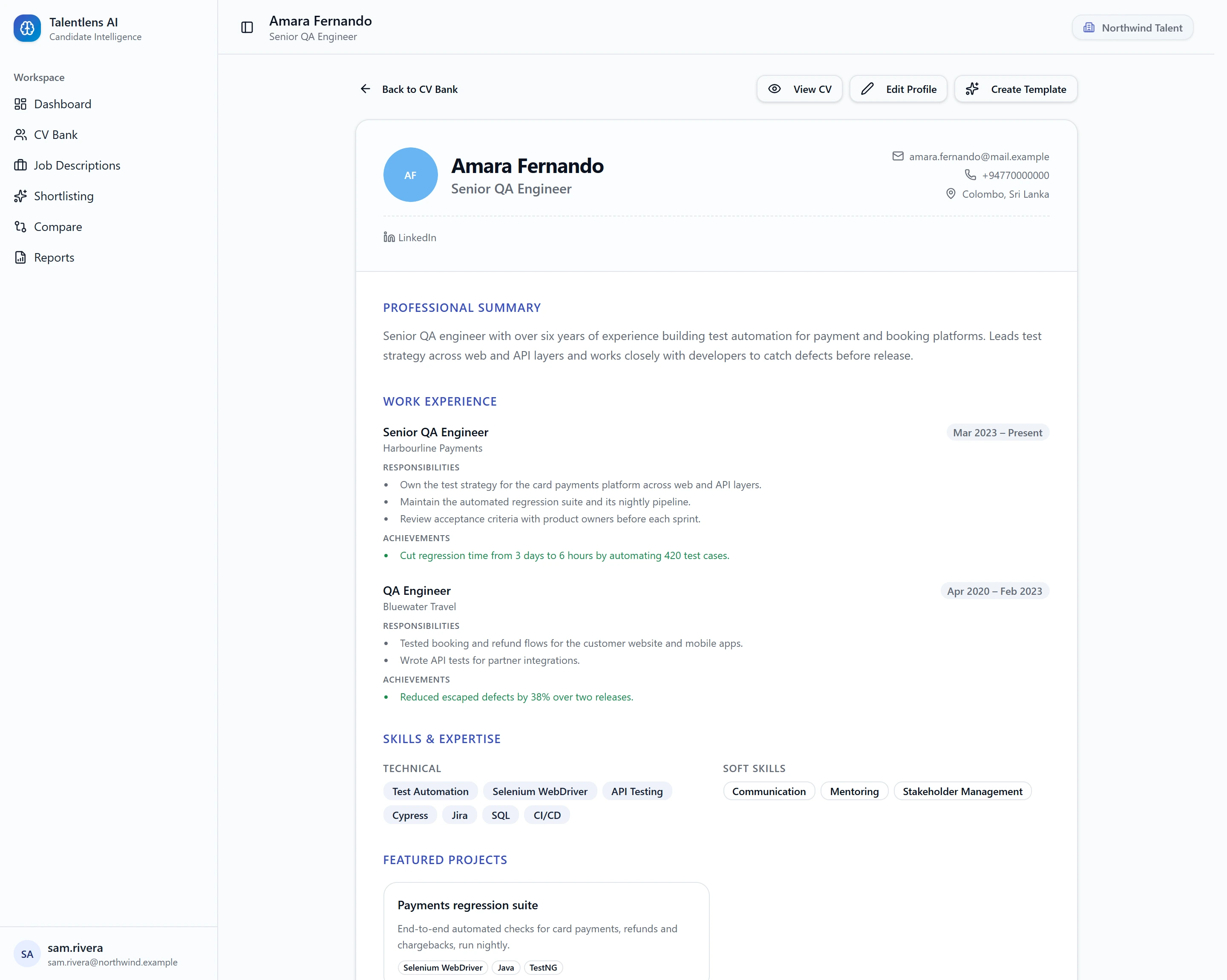Click the Compare branch icon
1227x980 pixels.
(20, 227)
